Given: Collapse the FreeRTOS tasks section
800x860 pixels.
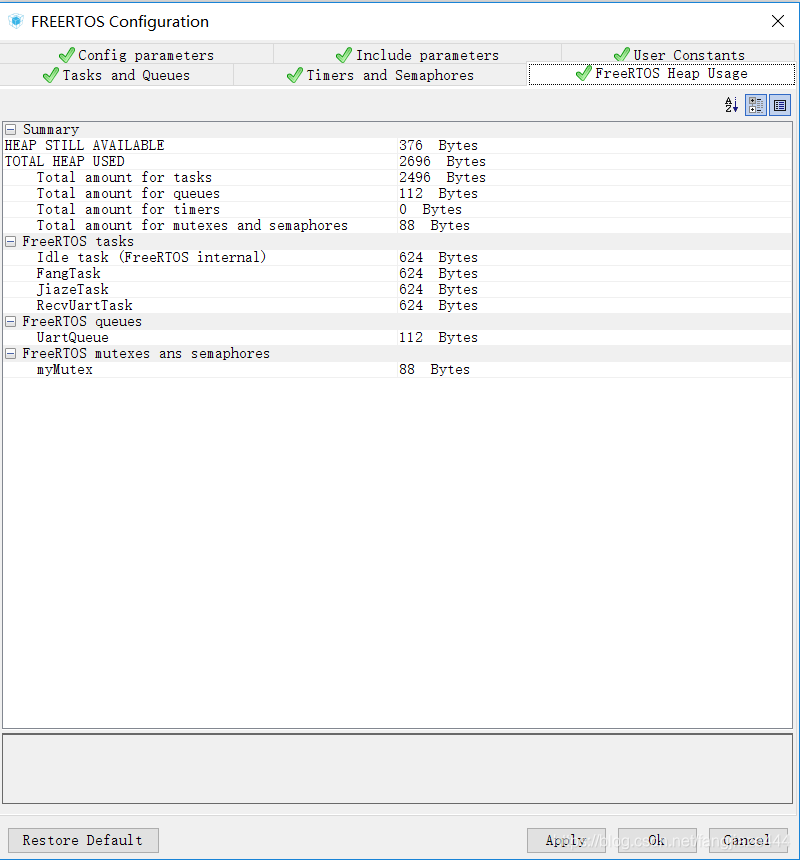Looking at the screenshot, I should [x=10, y=241].
